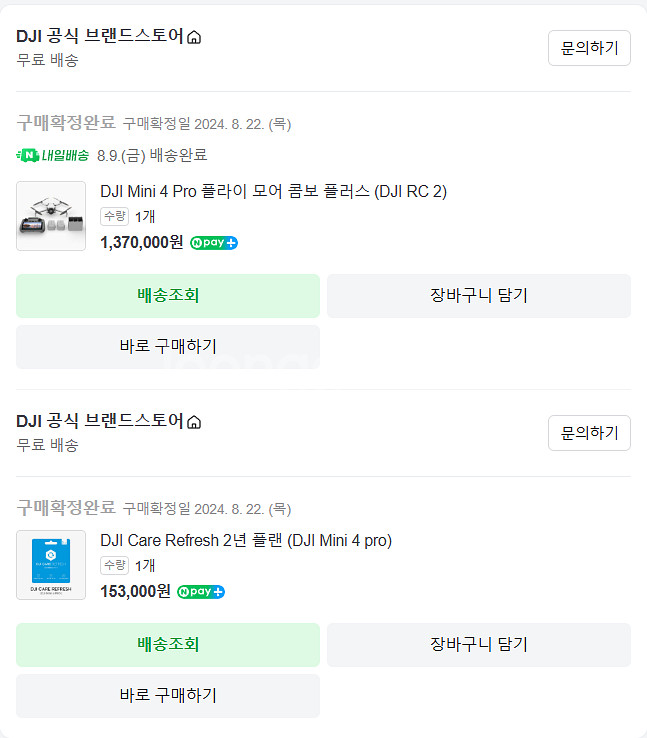Track delivery with 배송조회 for Care Refresh
Image resolution: width=647 pixels, height=738 pixels.
[168, 644]
